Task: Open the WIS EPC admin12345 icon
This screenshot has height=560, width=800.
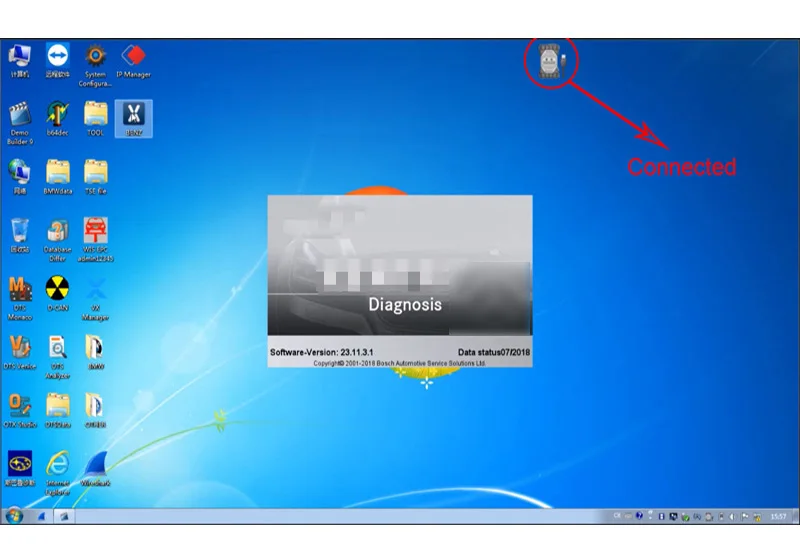Action: (x=95, y=240)
